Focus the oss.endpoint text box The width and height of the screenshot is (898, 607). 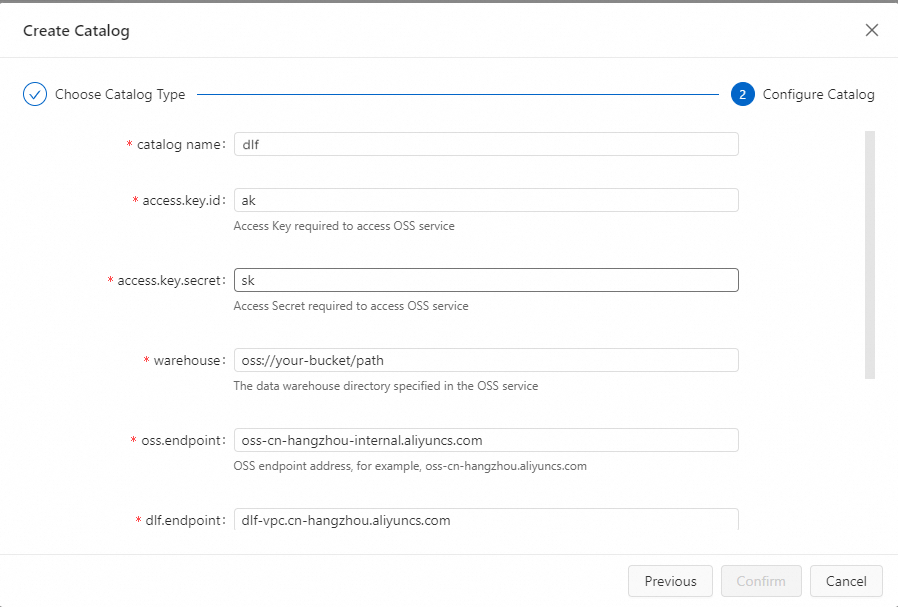(485, 440)
